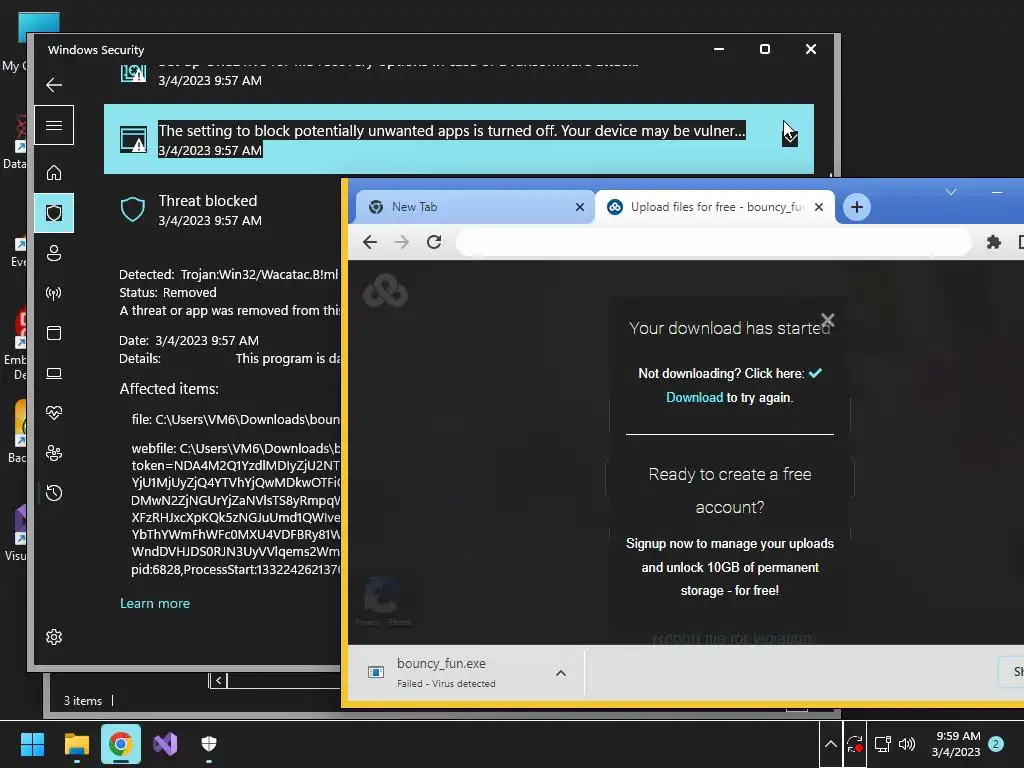Close the download started popup
1024x768 pixels.
coord(828,320)
